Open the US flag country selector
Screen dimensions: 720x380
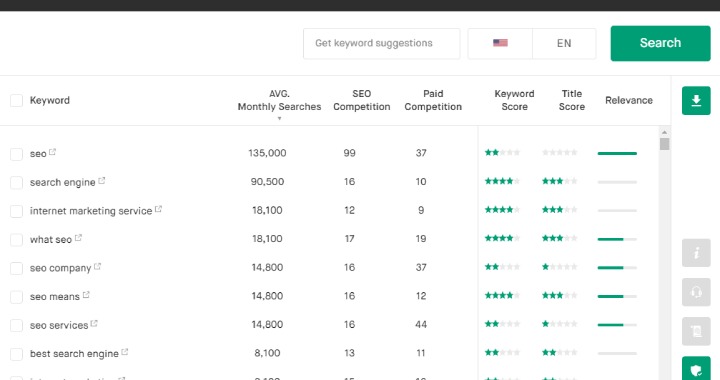pyautogui.click(x=500, y=43)
